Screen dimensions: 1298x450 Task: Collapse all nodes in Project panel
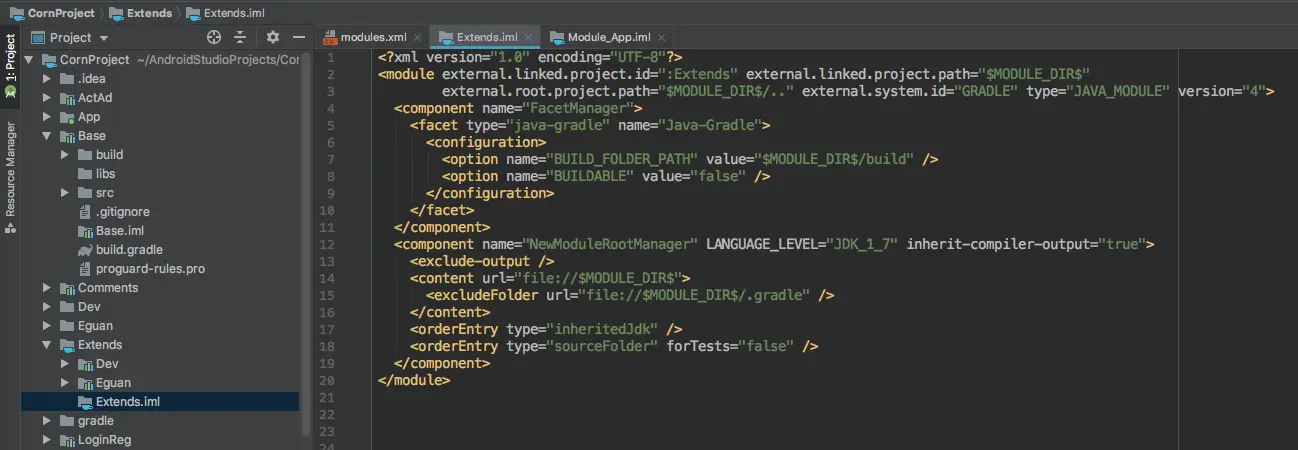[240, 37]
